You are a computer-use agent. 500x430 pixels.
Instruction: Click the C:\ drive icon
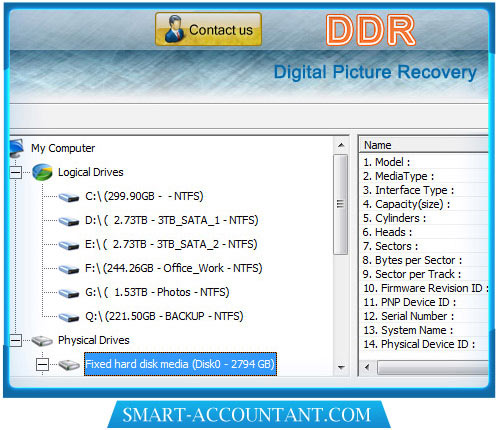69,197
